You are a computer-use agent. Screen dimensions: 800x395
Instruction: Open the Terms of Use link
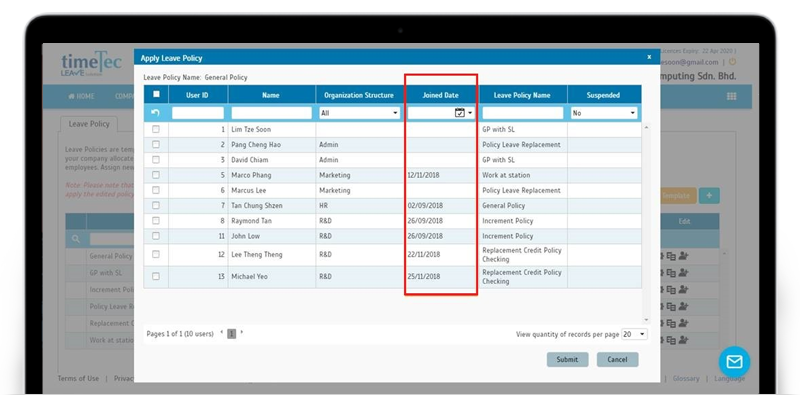pyautogui.click(x=78, y=378)
